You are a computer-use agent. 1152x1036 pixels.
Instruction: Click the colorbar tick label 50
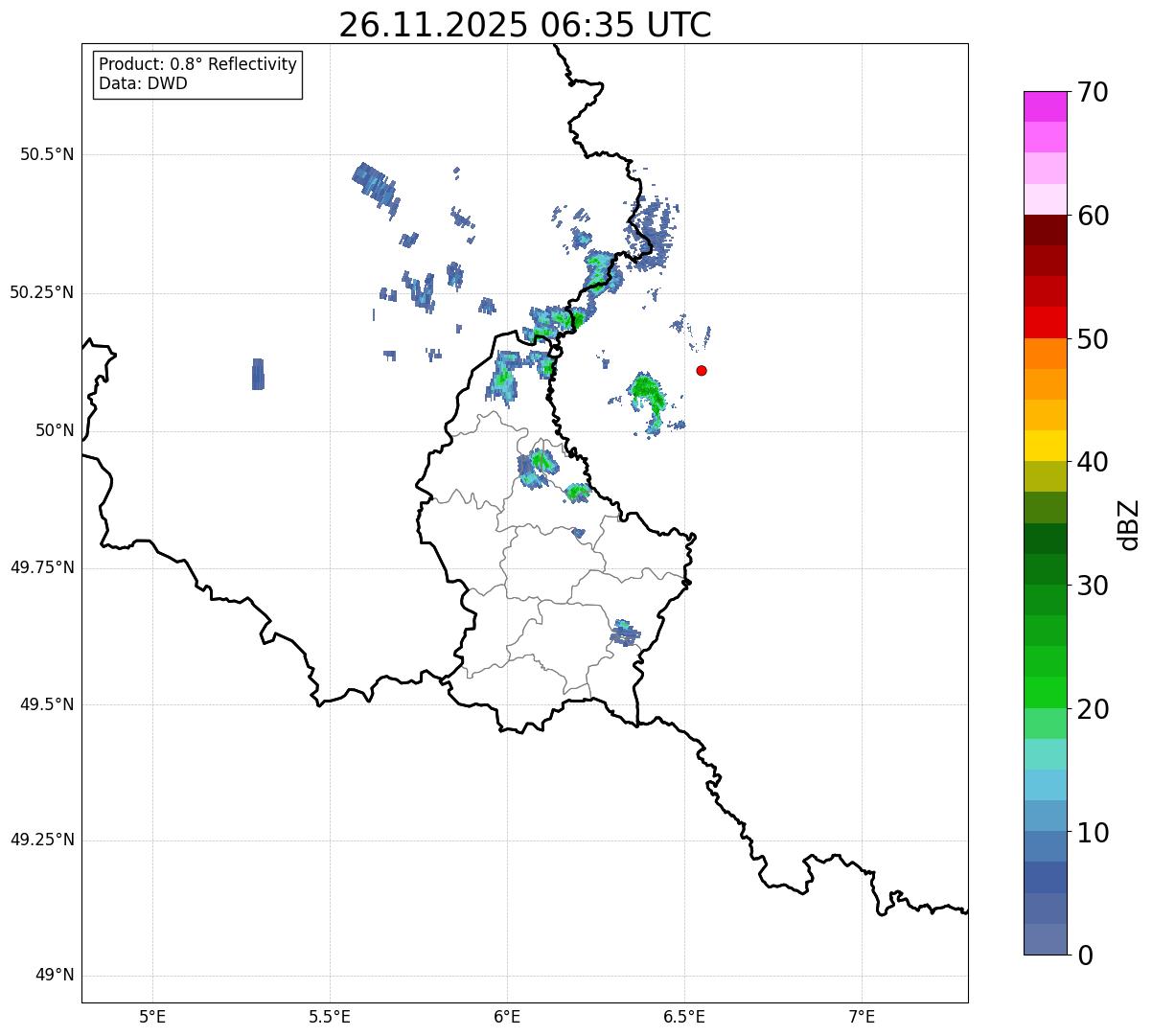click(x=1093, y=339)
